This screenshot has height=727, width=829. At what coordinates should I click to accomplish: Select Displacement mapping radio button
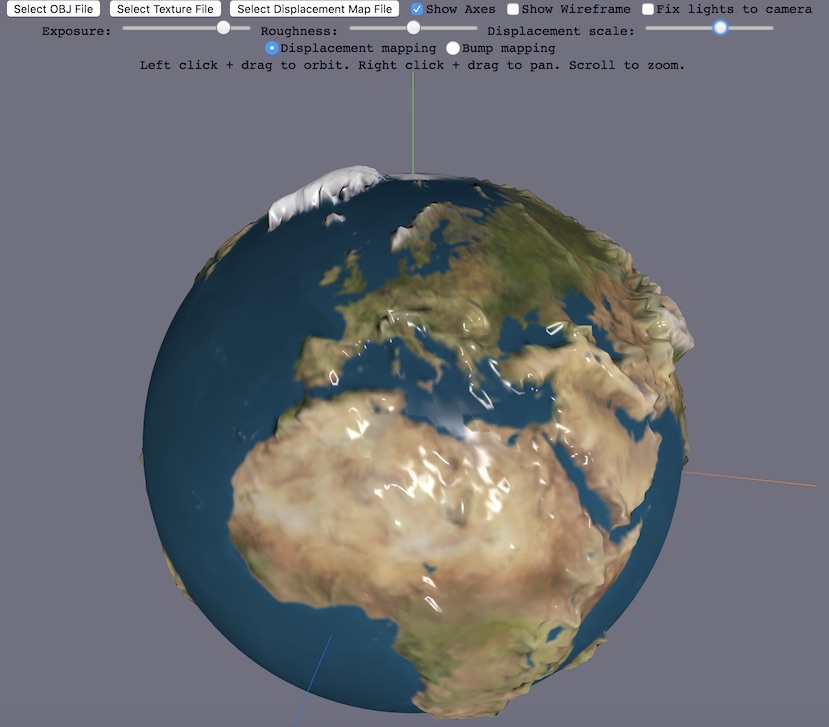(272, 48)
